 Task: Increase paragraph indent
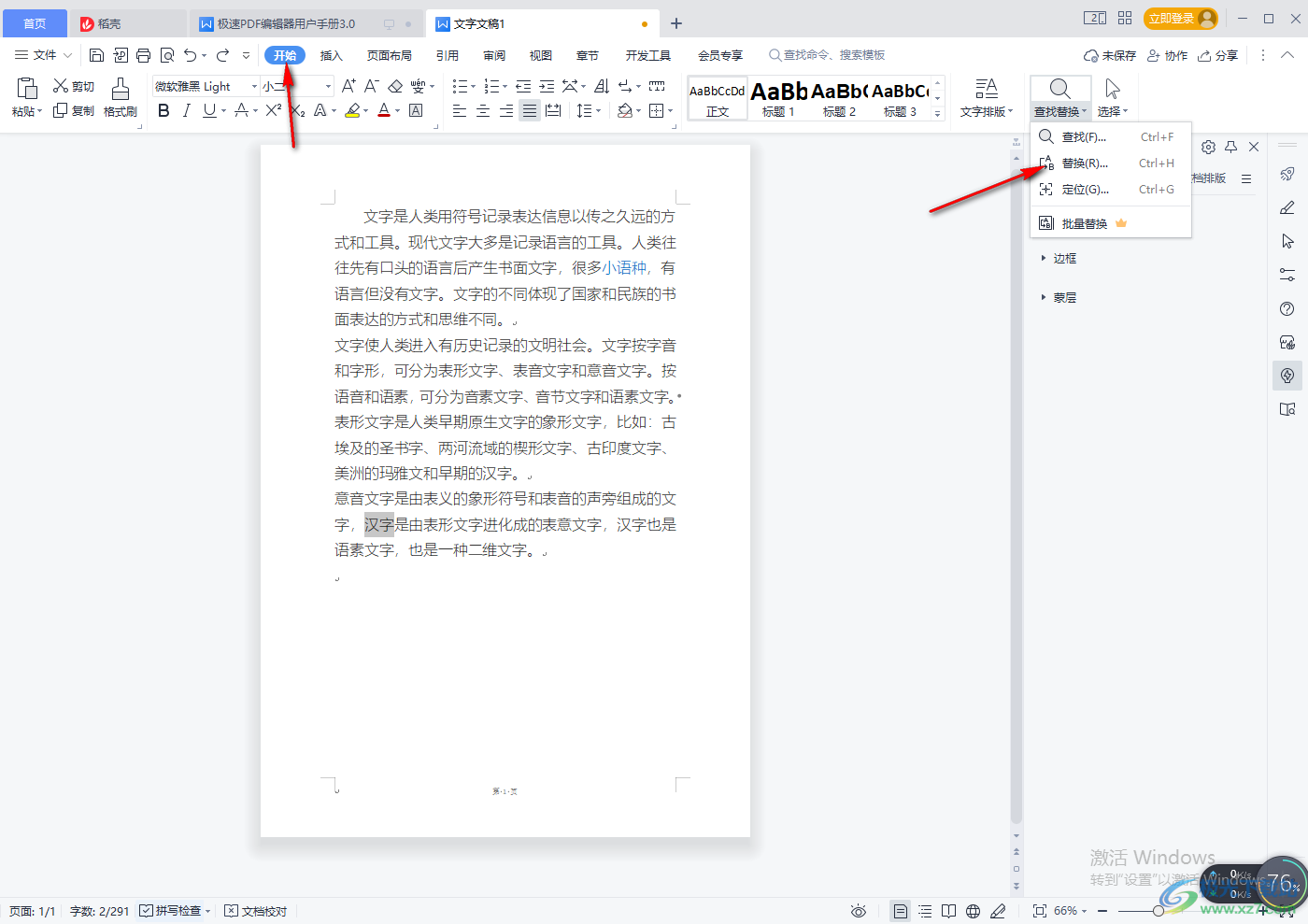pos(547,86)
